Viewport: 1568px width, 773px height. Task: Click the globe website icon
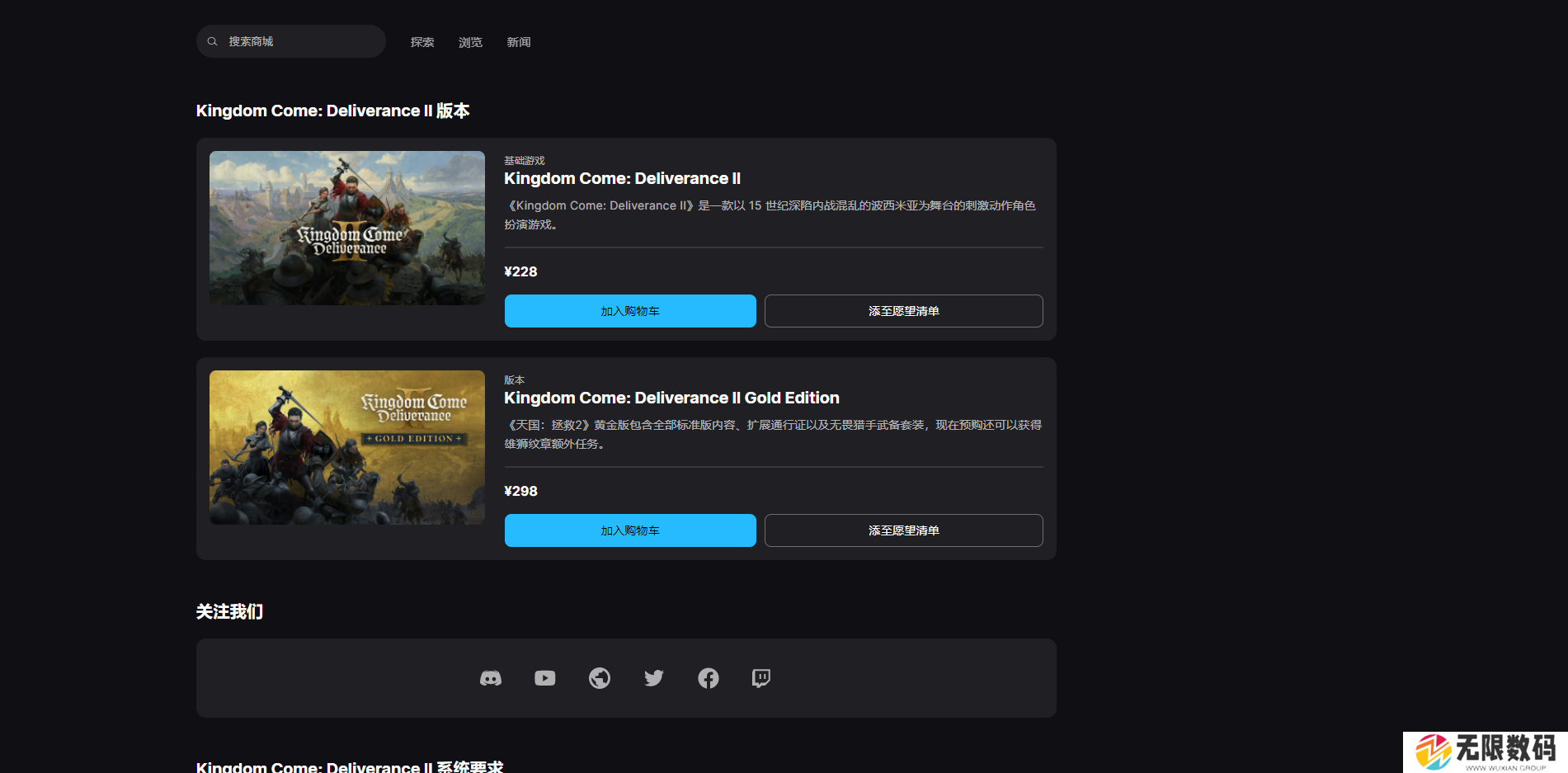pos(600,678)
